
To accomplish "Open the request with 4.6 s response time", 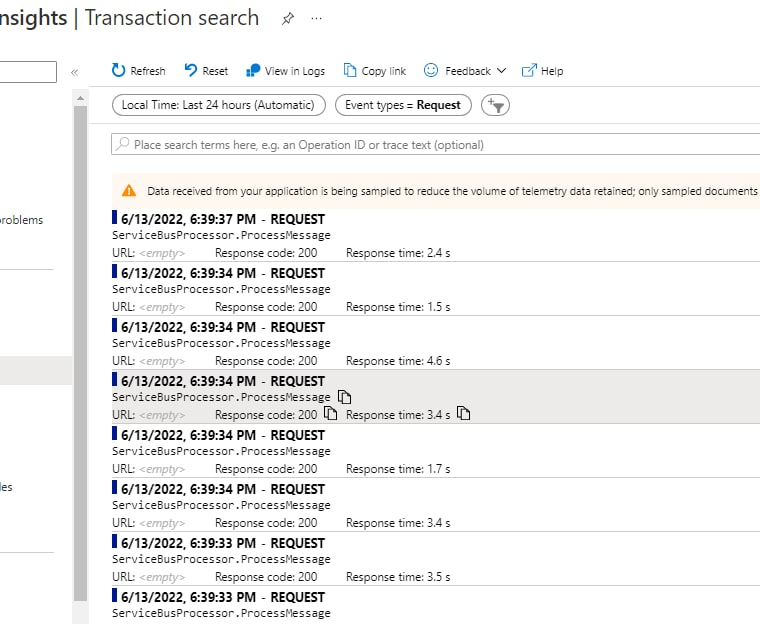I will [x=222, y=328].
